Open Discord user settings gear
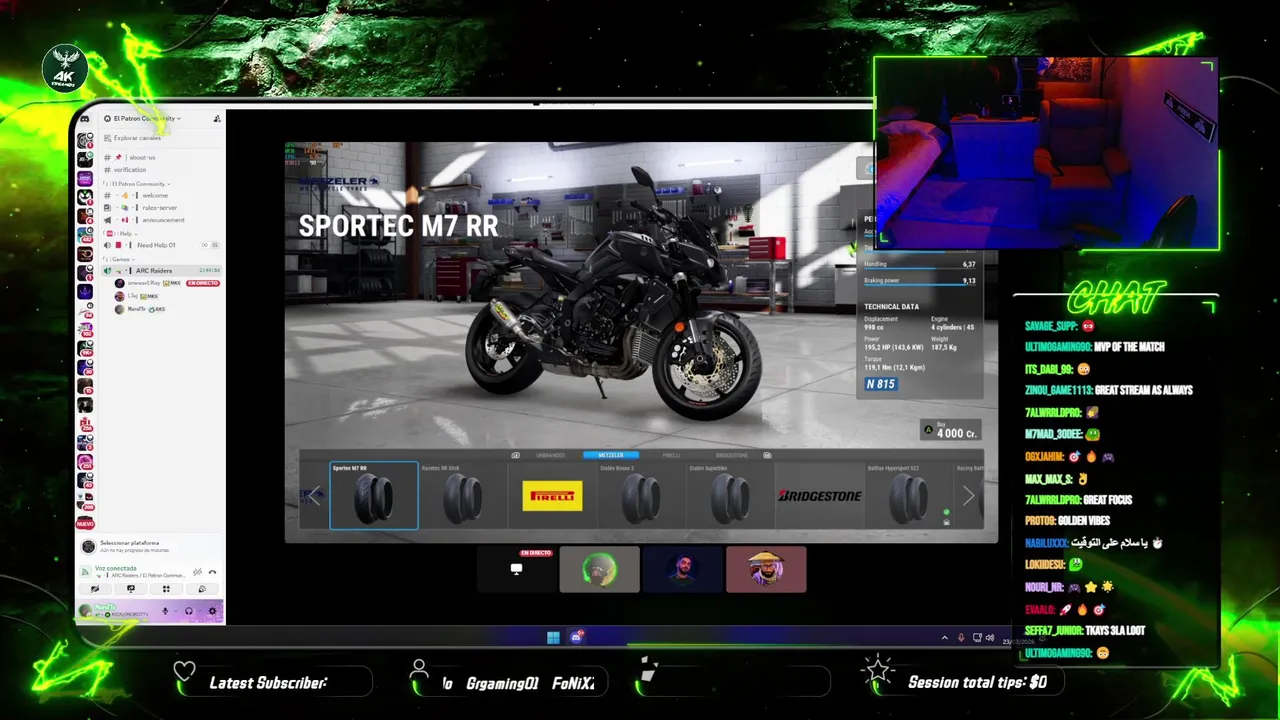Screen dimensions: 1280x720 212,611
